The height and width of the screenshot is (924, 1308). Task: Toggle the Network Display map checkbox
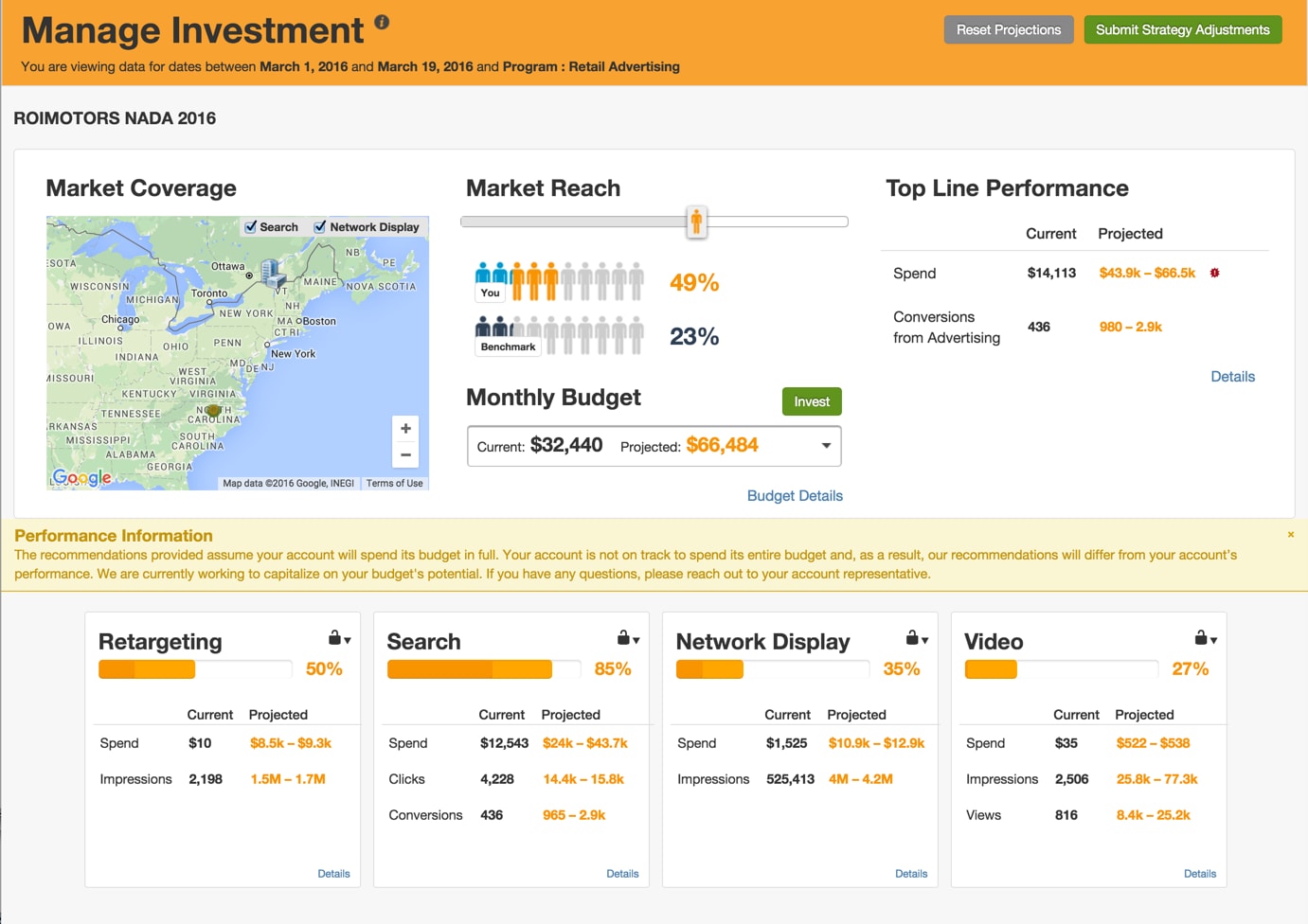320,227
